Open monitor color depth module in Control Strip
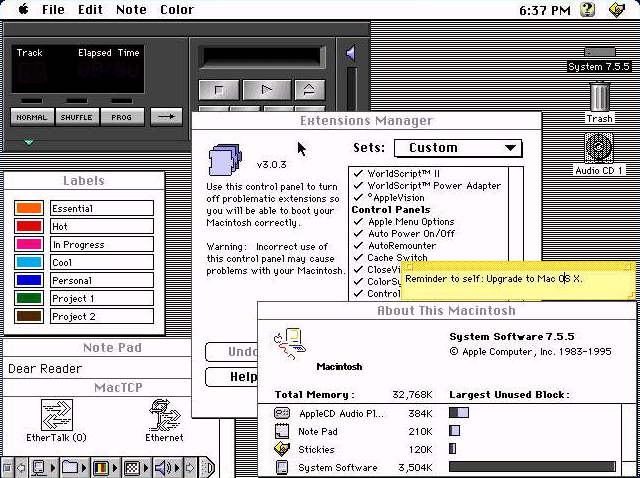This screenshot has height=478, width=640. (105, 468)
